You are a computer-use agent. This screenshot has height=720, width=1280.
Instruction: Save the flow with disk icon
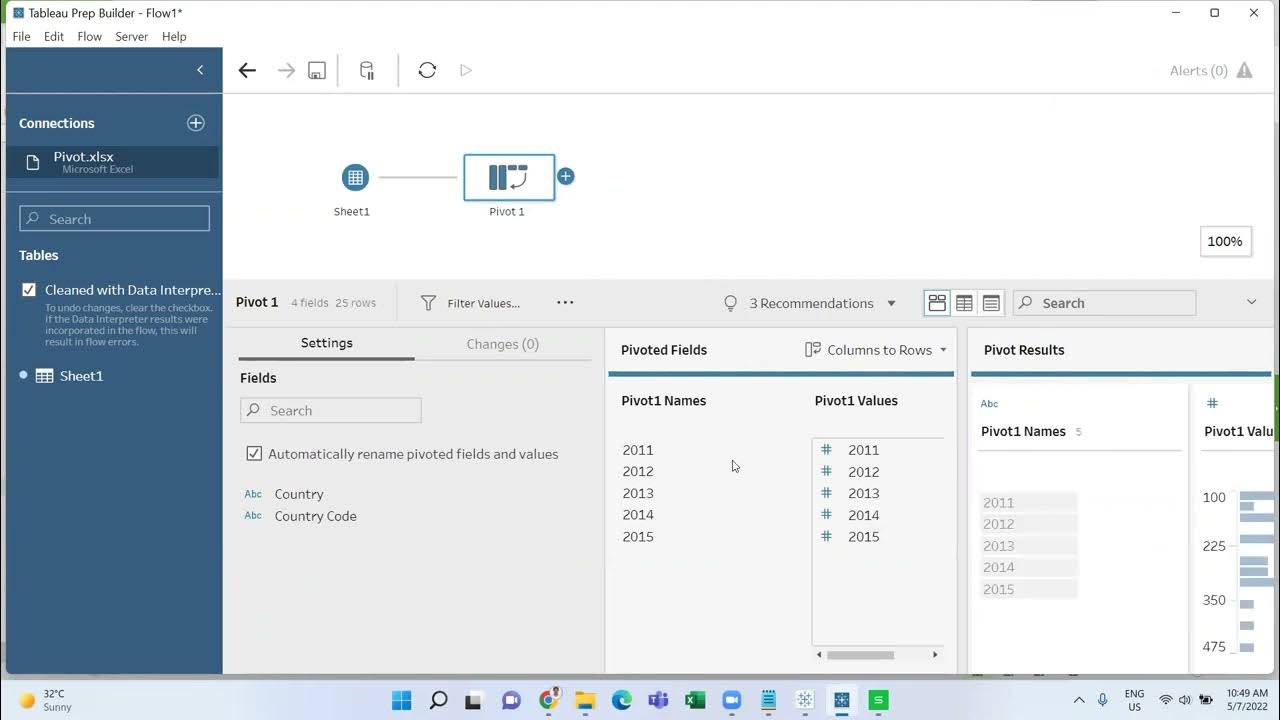click(x=317, y=70)
